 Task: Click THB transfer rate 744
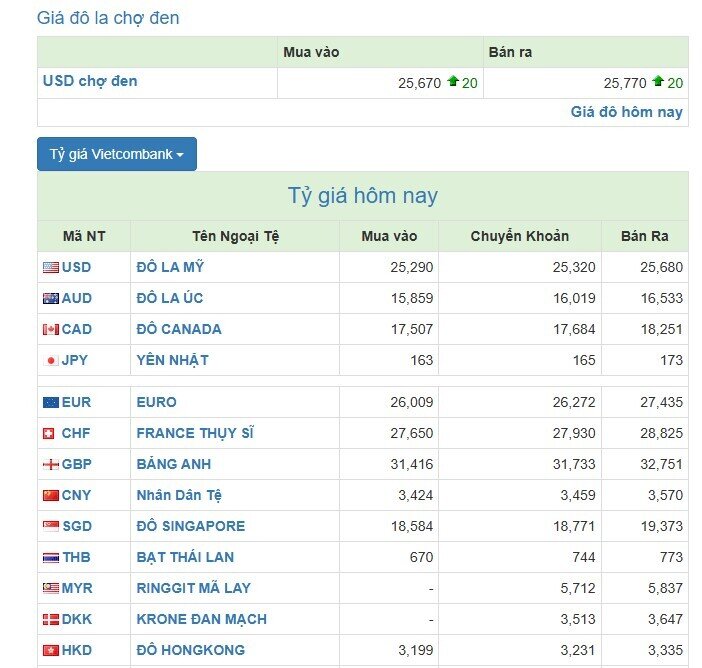click(x=584, y=557)
